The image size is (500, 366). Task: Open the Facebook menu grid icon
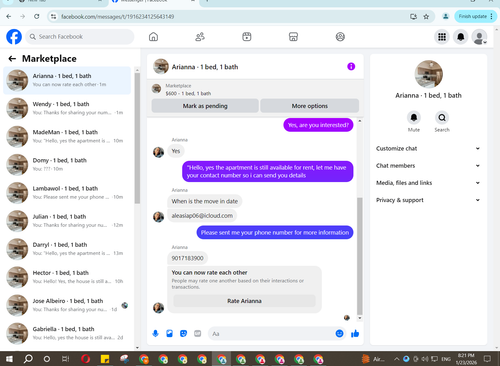coord(442,37)
